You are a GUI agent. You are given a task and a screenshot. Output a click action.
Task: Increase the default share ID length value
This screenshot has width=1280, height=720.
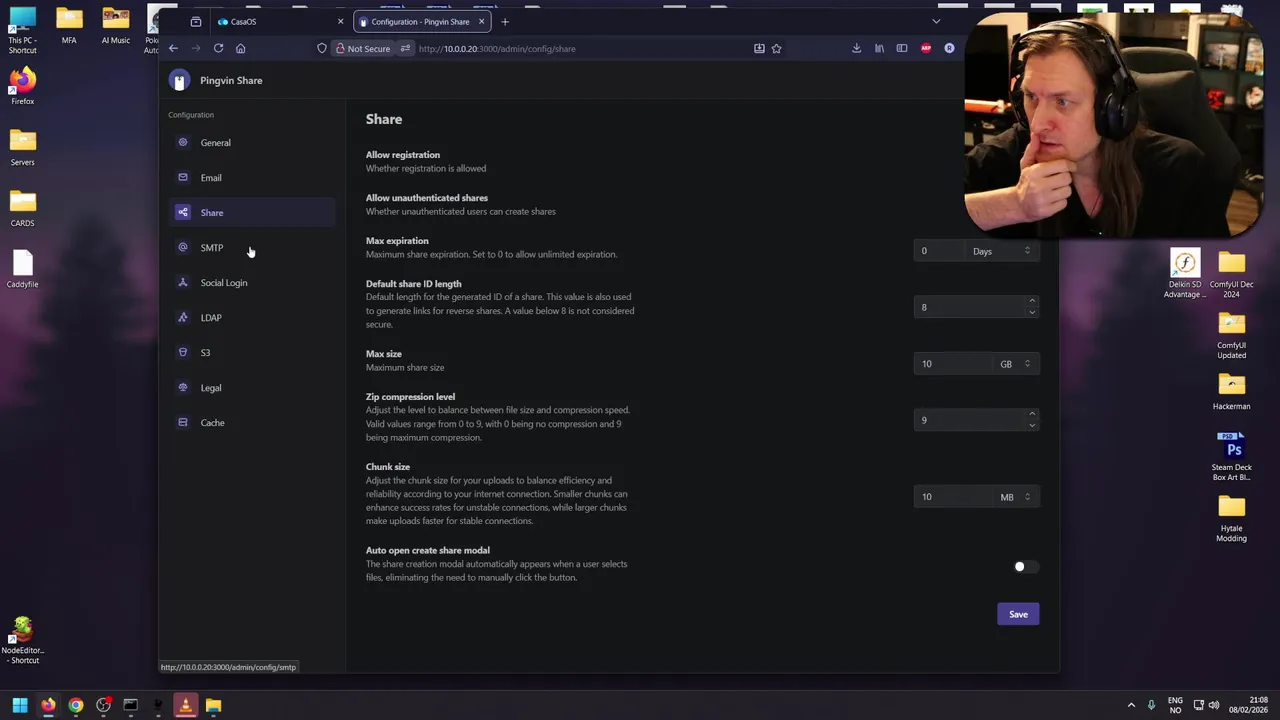1032,302
